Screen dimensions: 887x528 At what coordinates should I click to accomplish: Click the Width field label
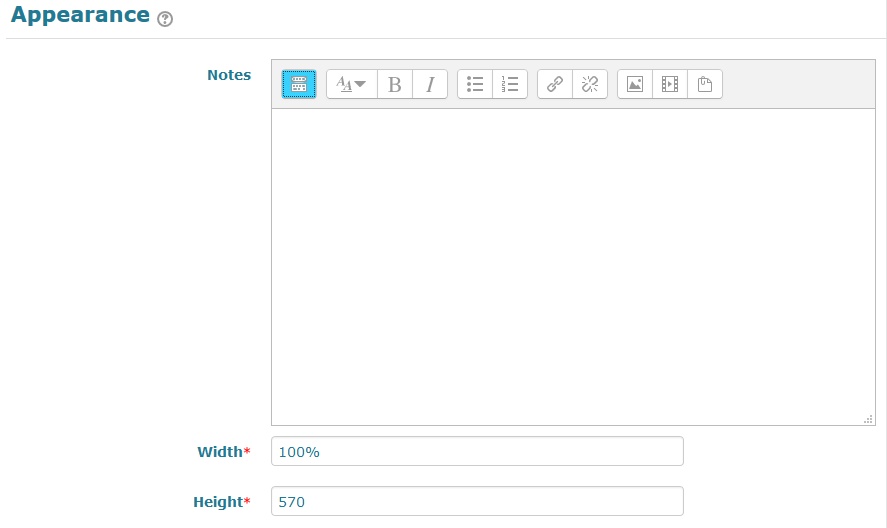click(x=220, y=452)
